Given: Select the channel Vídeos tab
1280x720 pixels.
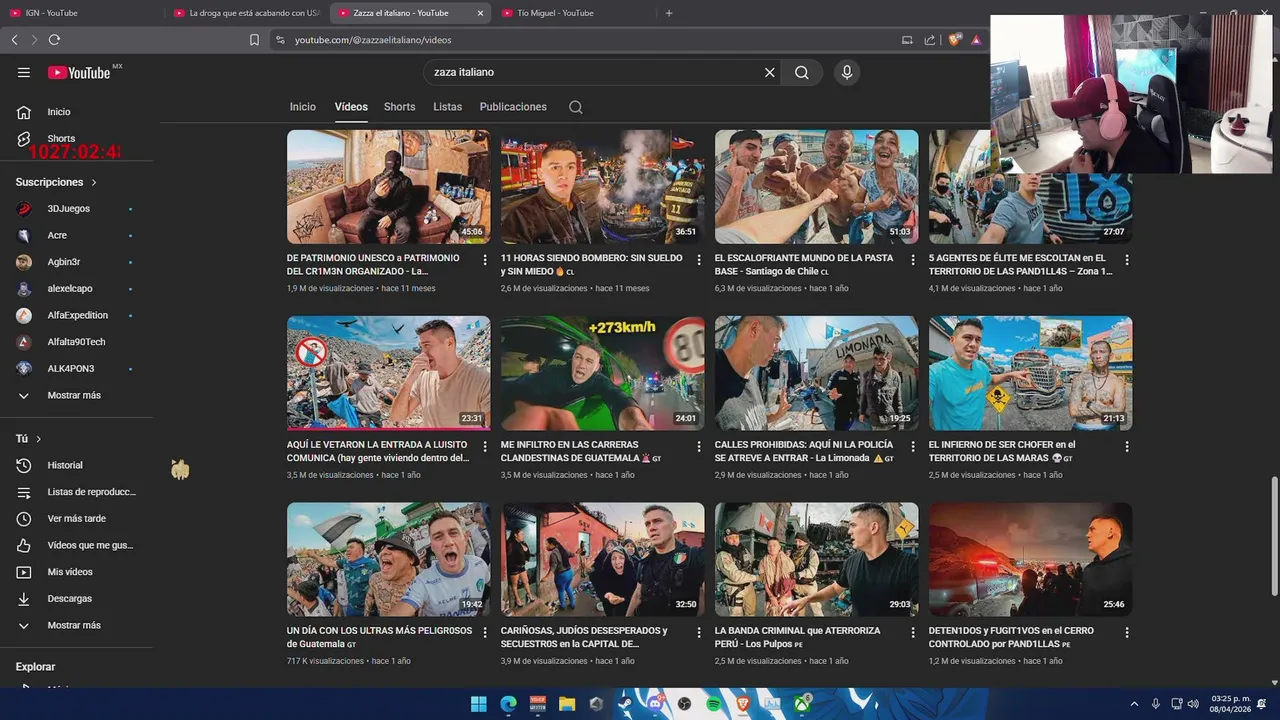Looking at the screenshot, I should click(x=351, y=107).
